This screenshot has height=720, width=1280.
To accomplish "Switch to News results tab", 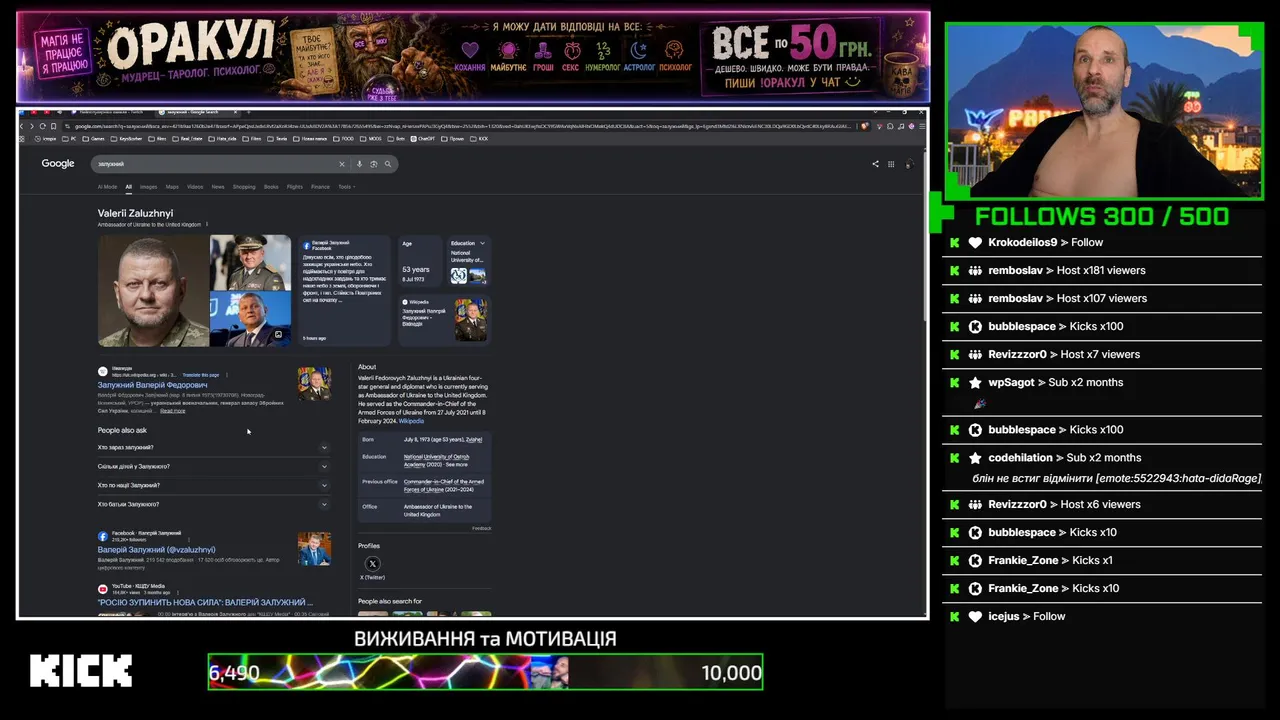I will pyautogui.click(x=218, y=187).
